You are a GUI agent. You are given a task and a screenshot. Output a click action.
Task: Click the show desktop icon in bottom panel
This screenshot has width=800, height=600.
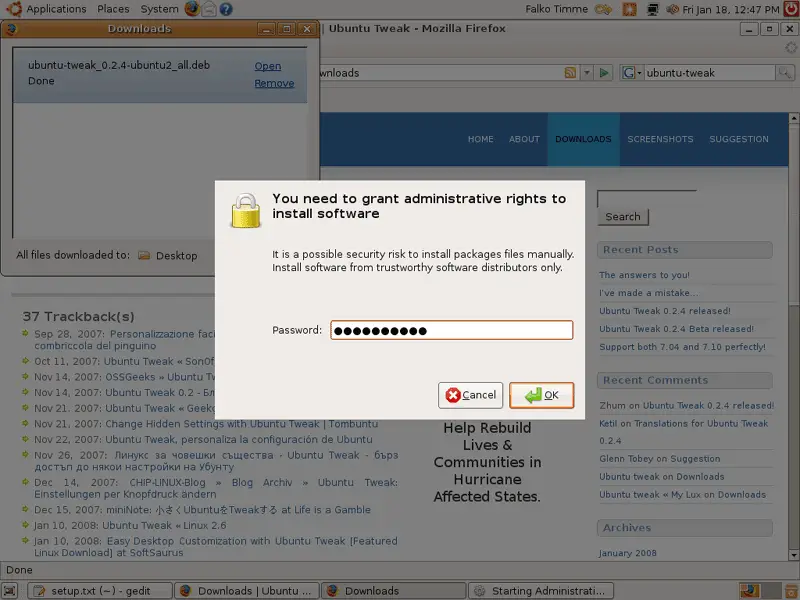[x=10, y=591]
